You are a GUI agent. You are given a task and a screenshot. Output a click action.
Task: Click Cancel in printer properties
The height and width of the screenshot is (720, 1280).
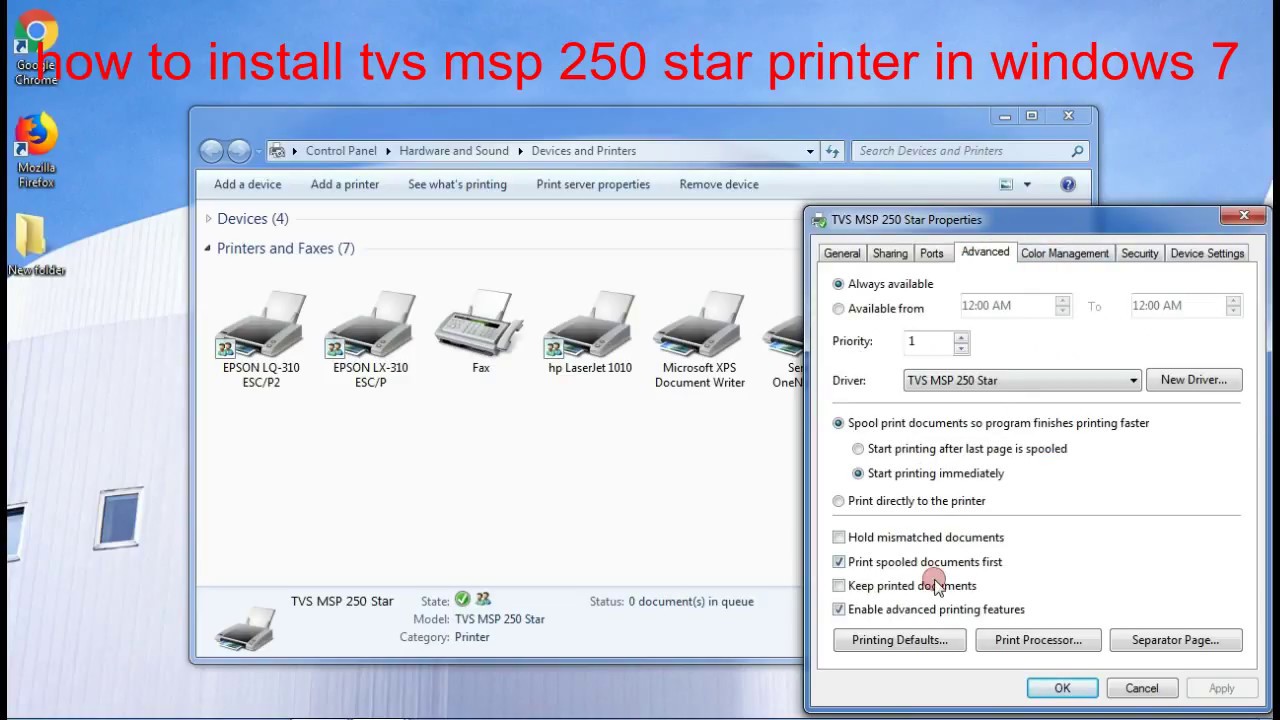pos(1142,688)
